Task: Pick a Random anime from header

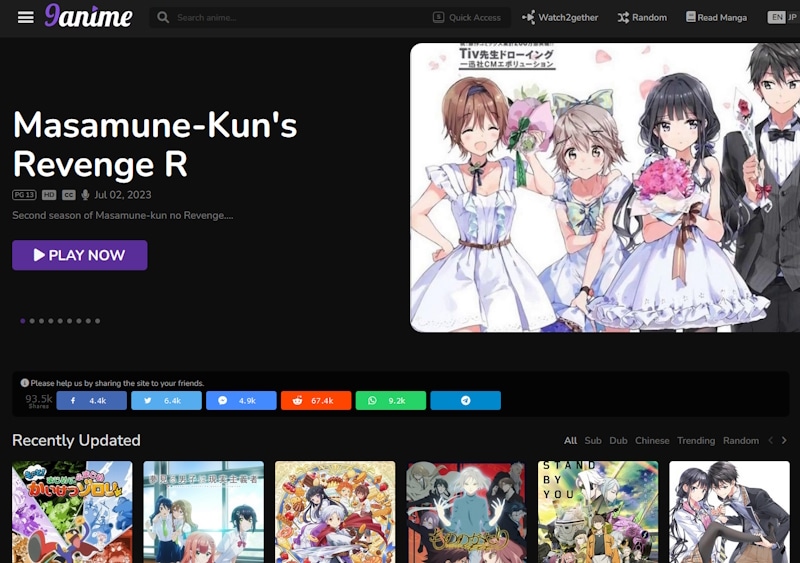Action: 642,17
